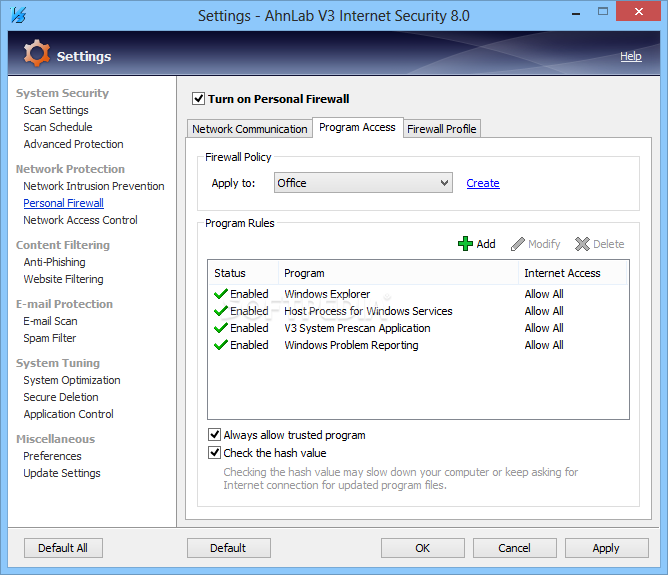
Task: Click the Cancel button
Action: (515, 548)
